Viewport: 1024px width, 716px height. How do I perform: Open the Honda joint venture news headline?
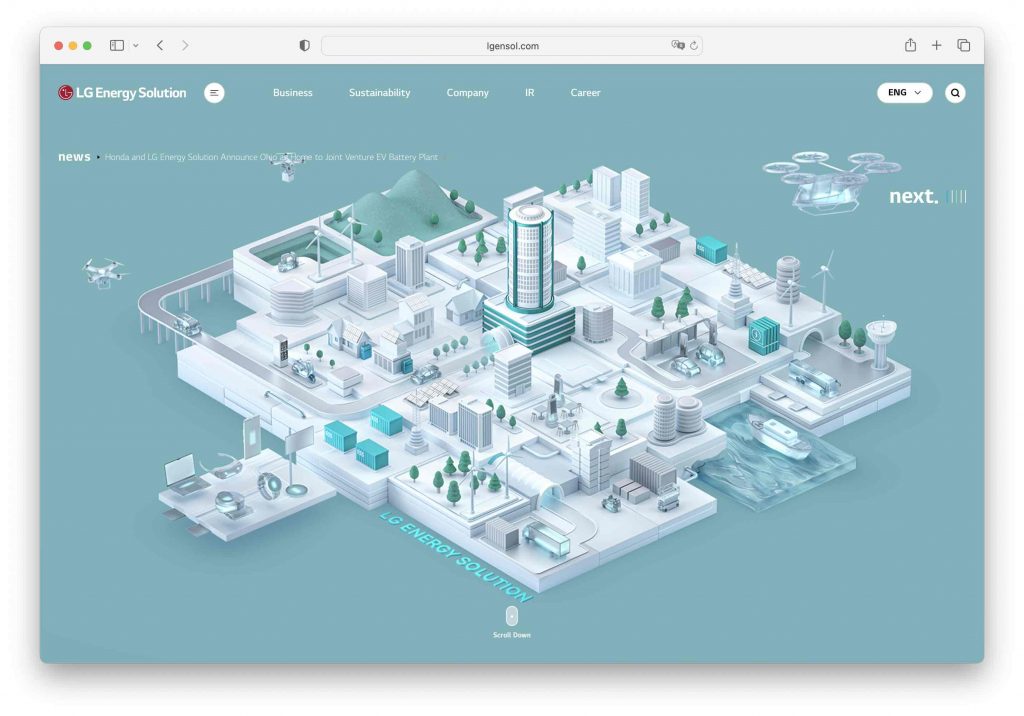coord(271,157)
